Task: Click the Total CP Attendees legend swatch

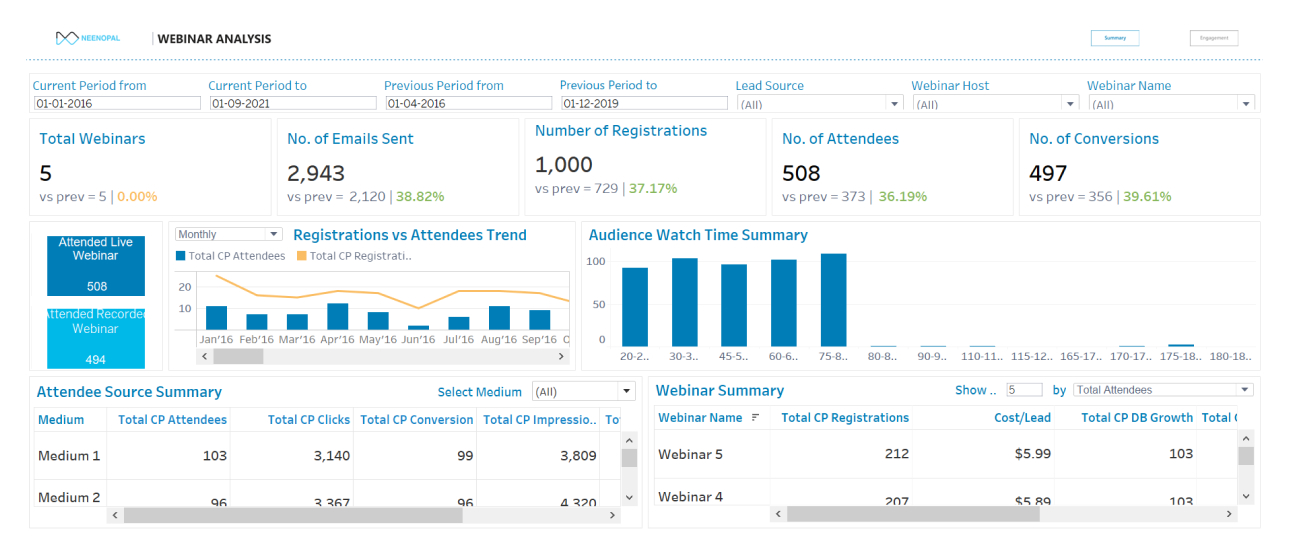Action: [x=181, y=256]
